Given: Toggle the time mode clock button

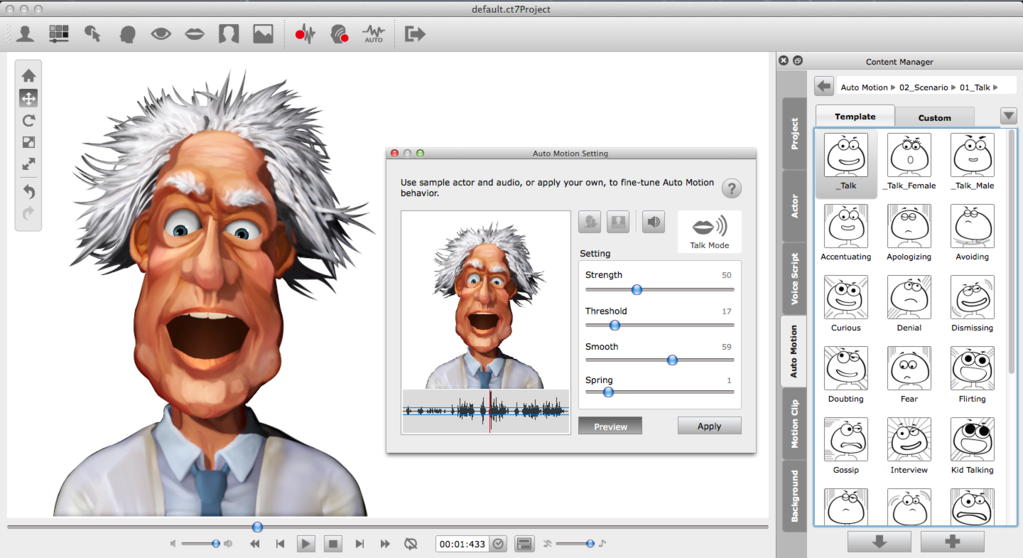Looking at the screenshot, I should tap(498, 544).
